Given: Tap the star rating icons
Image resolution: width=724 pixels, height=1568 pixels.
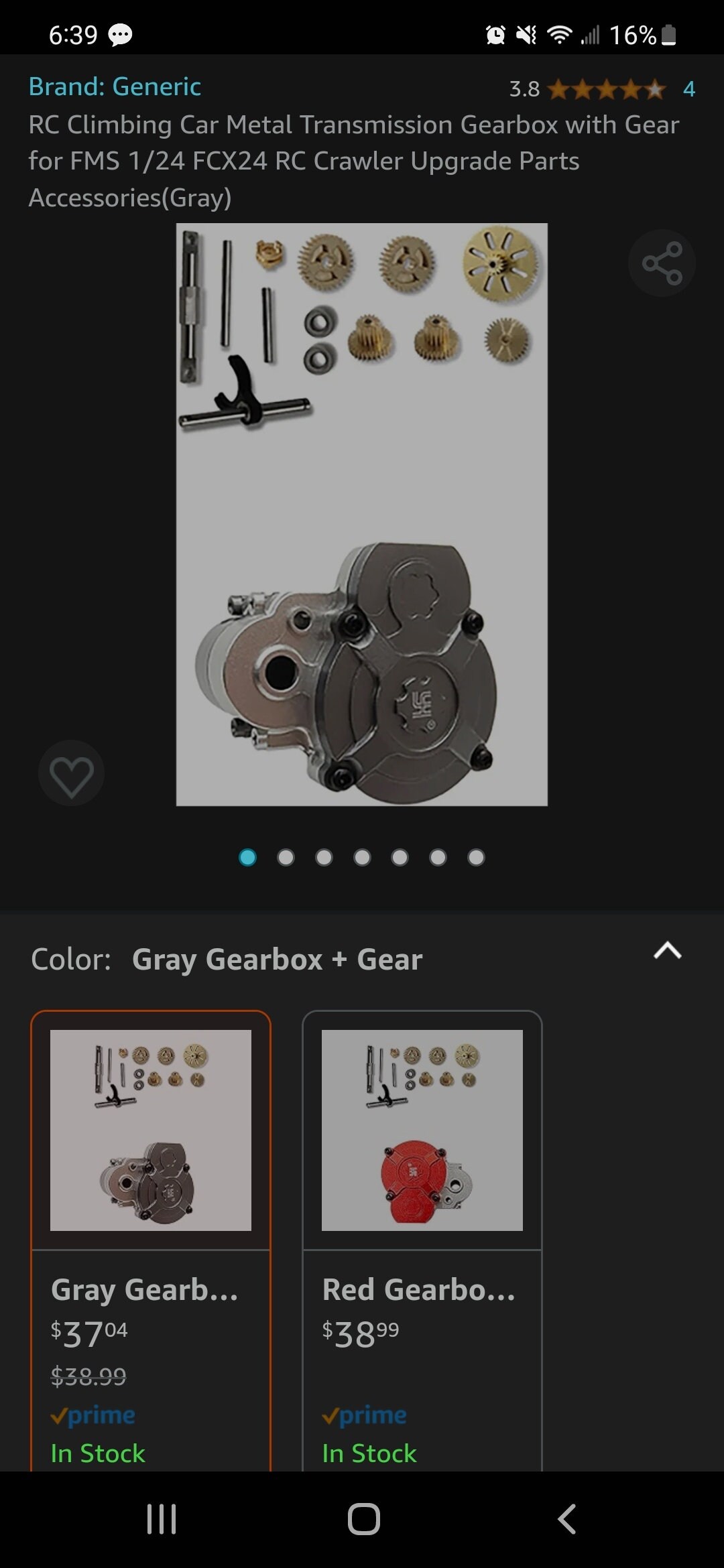Looking at the screenshot, I should 607,89.
